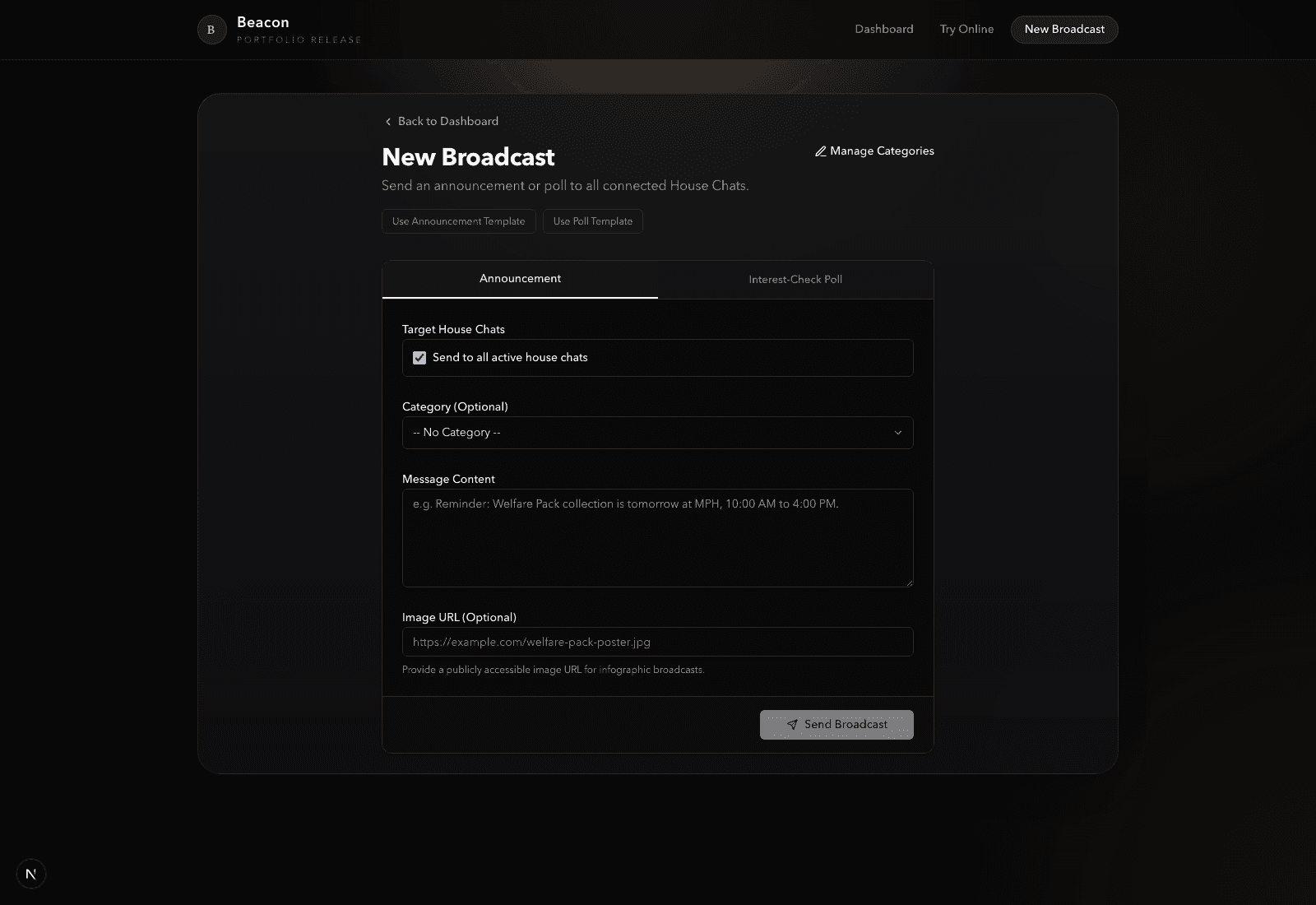This screenshot has width=1316, height=905.
Task: Select the Announcement tab
Action: pos(520,279)
